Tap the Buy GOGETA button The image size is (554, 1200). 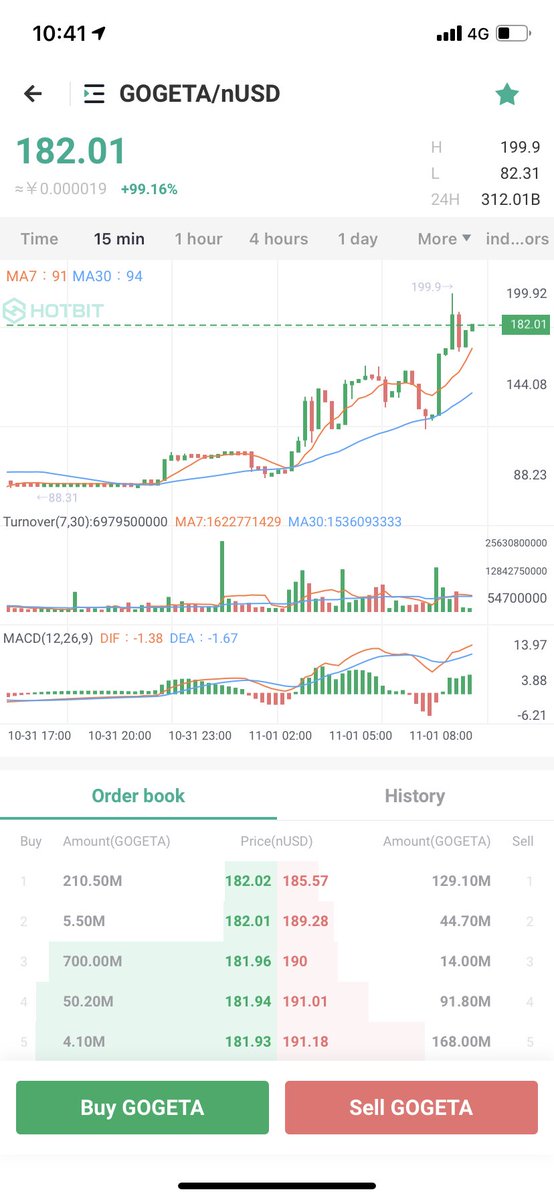click(142, 1107)
